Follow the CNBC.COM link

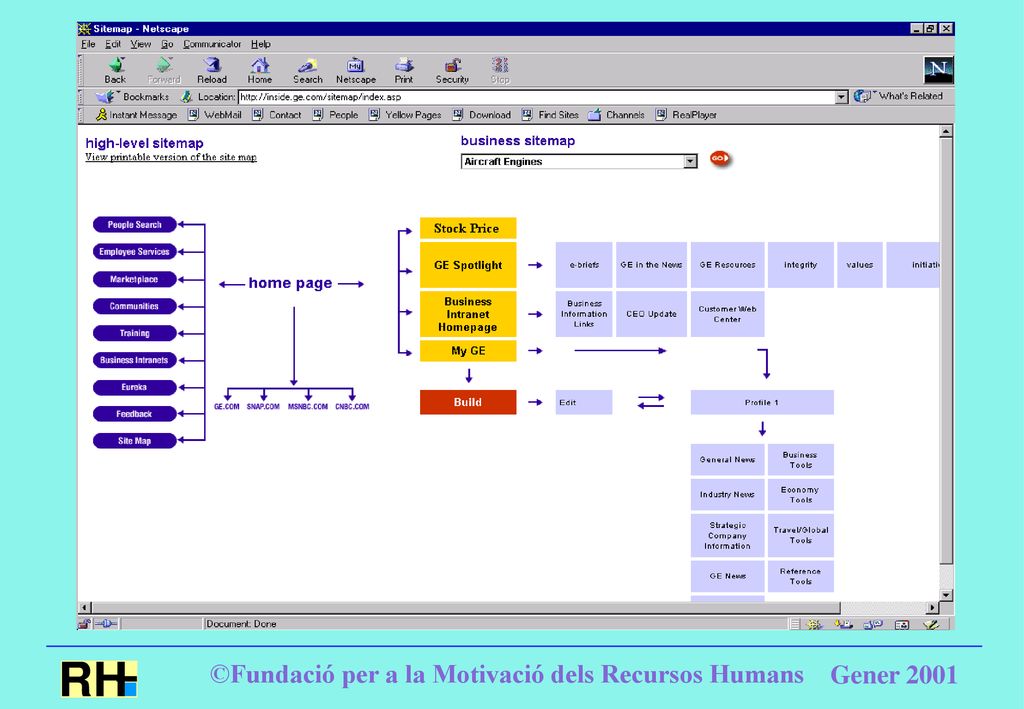[x=352, y=407]
